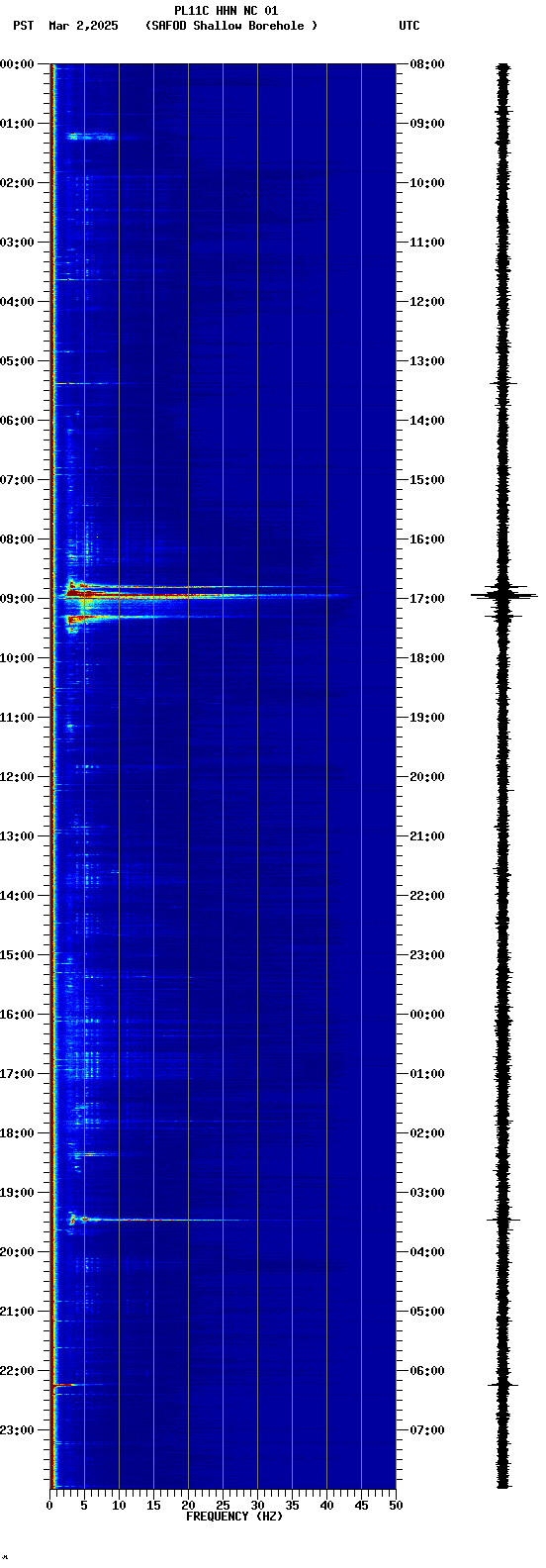Click the 12:00 PST time label

pyautogui.click(x=18, y=777)
